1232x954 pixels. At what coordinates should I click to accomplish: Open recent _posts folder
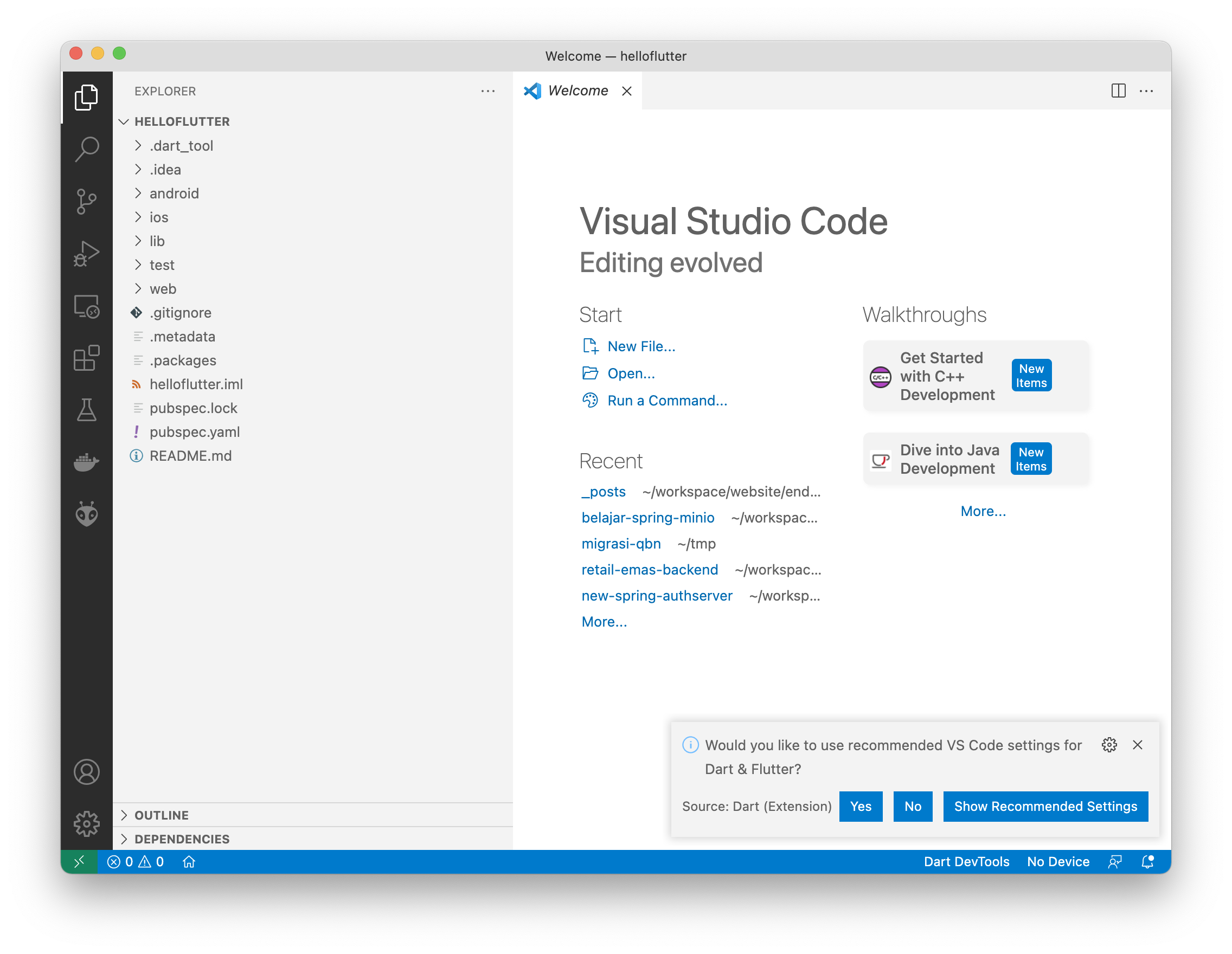point(603,491)
